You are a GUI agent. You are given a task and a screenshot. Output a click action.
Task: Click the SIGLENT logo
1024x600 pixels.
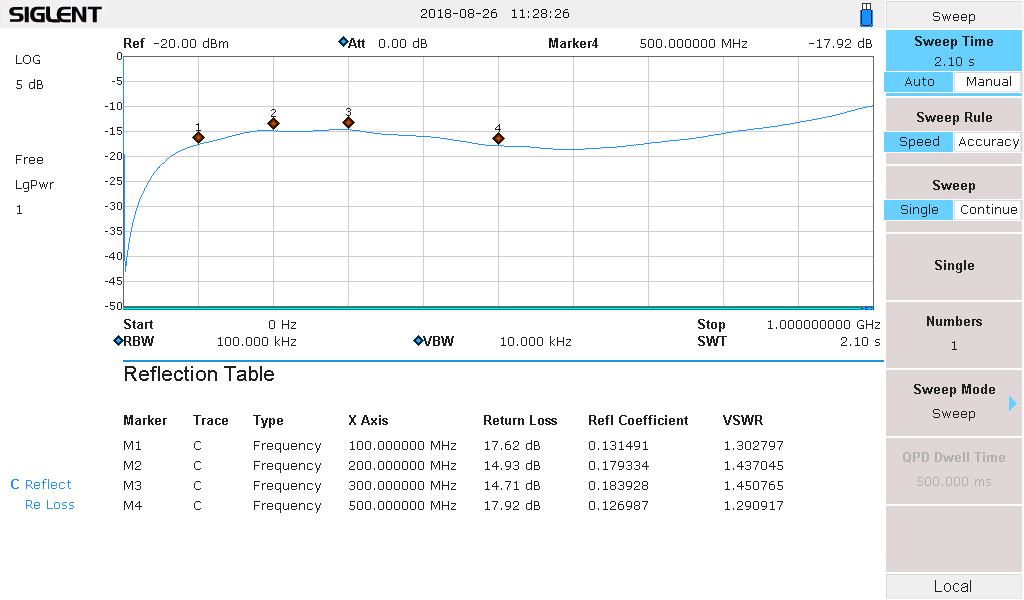click(x=55, y=14)
